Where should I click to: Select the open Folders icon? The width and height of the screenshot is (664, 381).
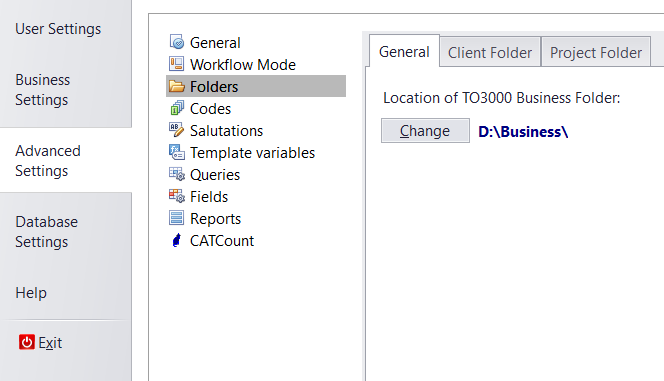tap(177, 86)
